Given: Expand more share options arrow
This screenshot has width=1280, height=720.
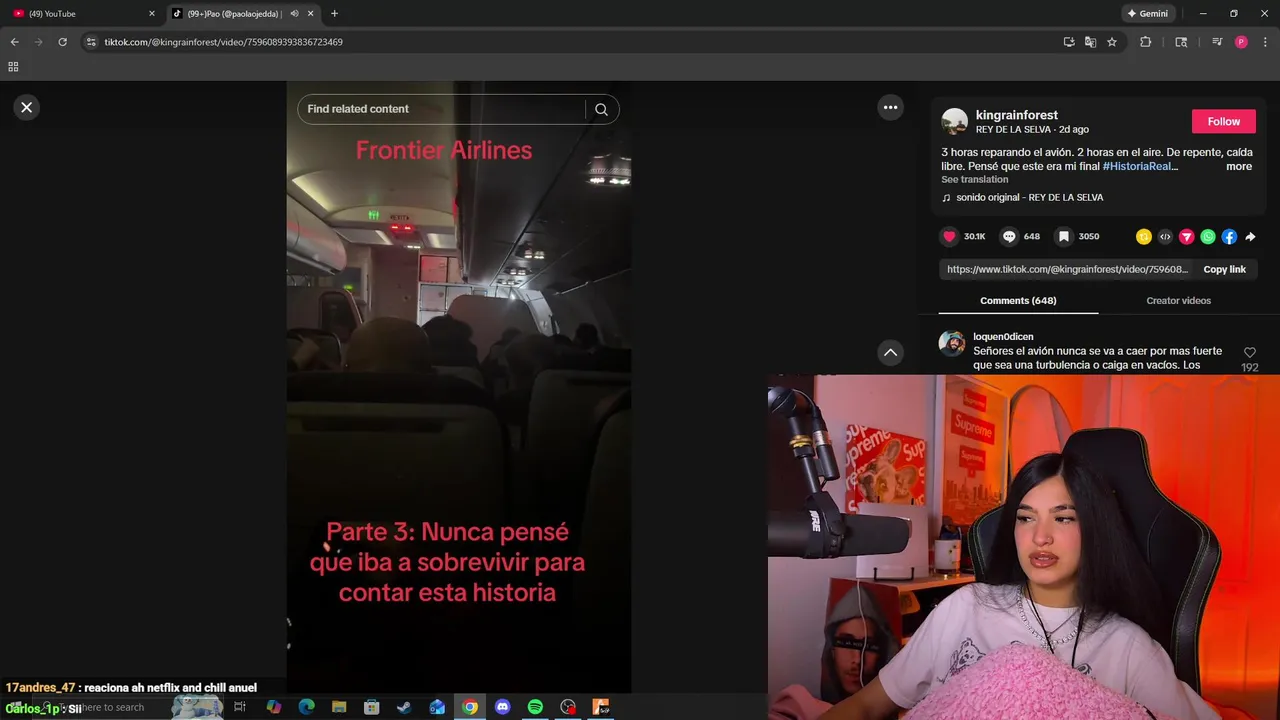Looking at the screenshot, I should [1250, 237].
